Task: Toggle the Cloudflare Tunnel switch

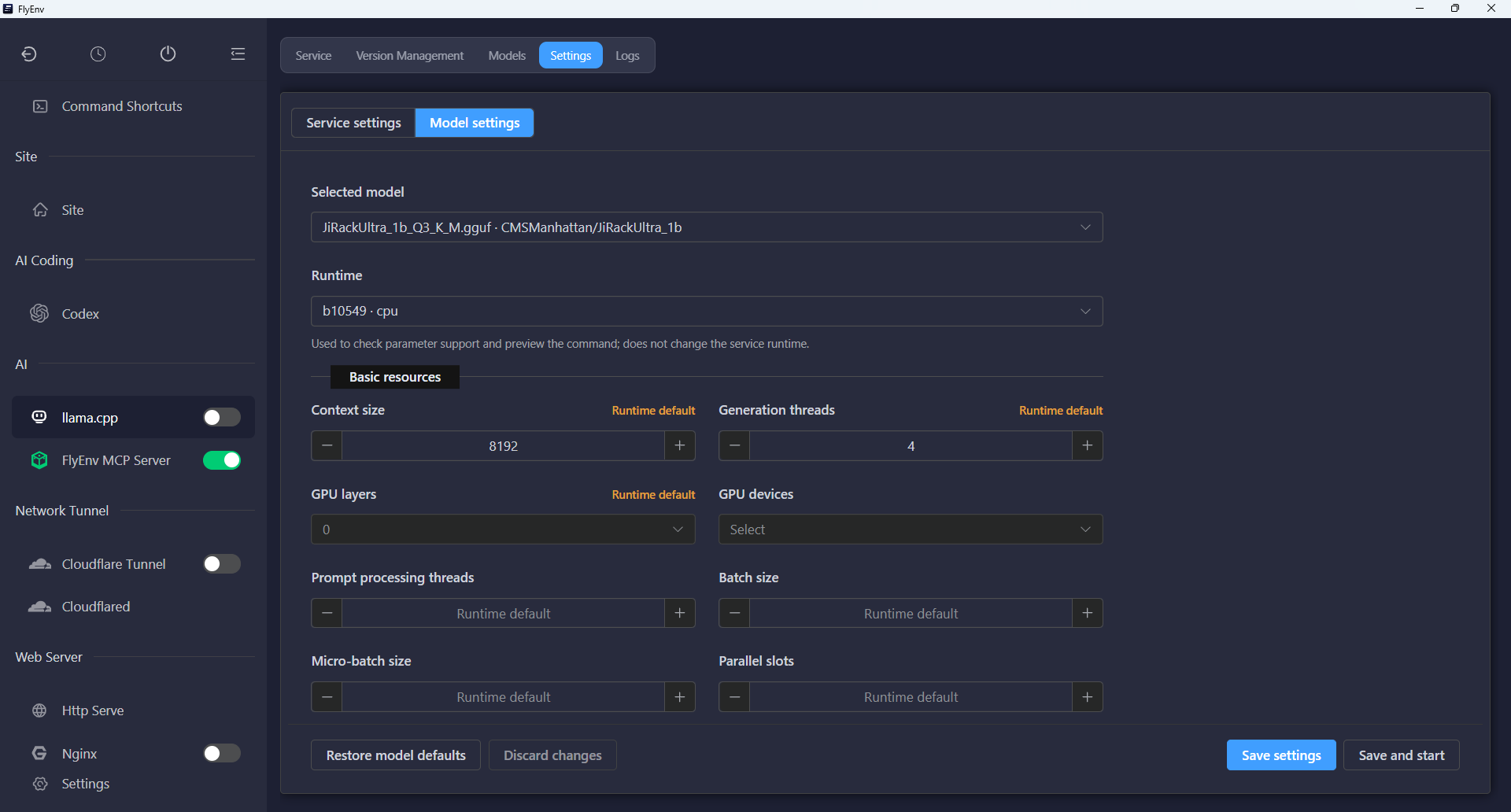Action: coord(222,564)
